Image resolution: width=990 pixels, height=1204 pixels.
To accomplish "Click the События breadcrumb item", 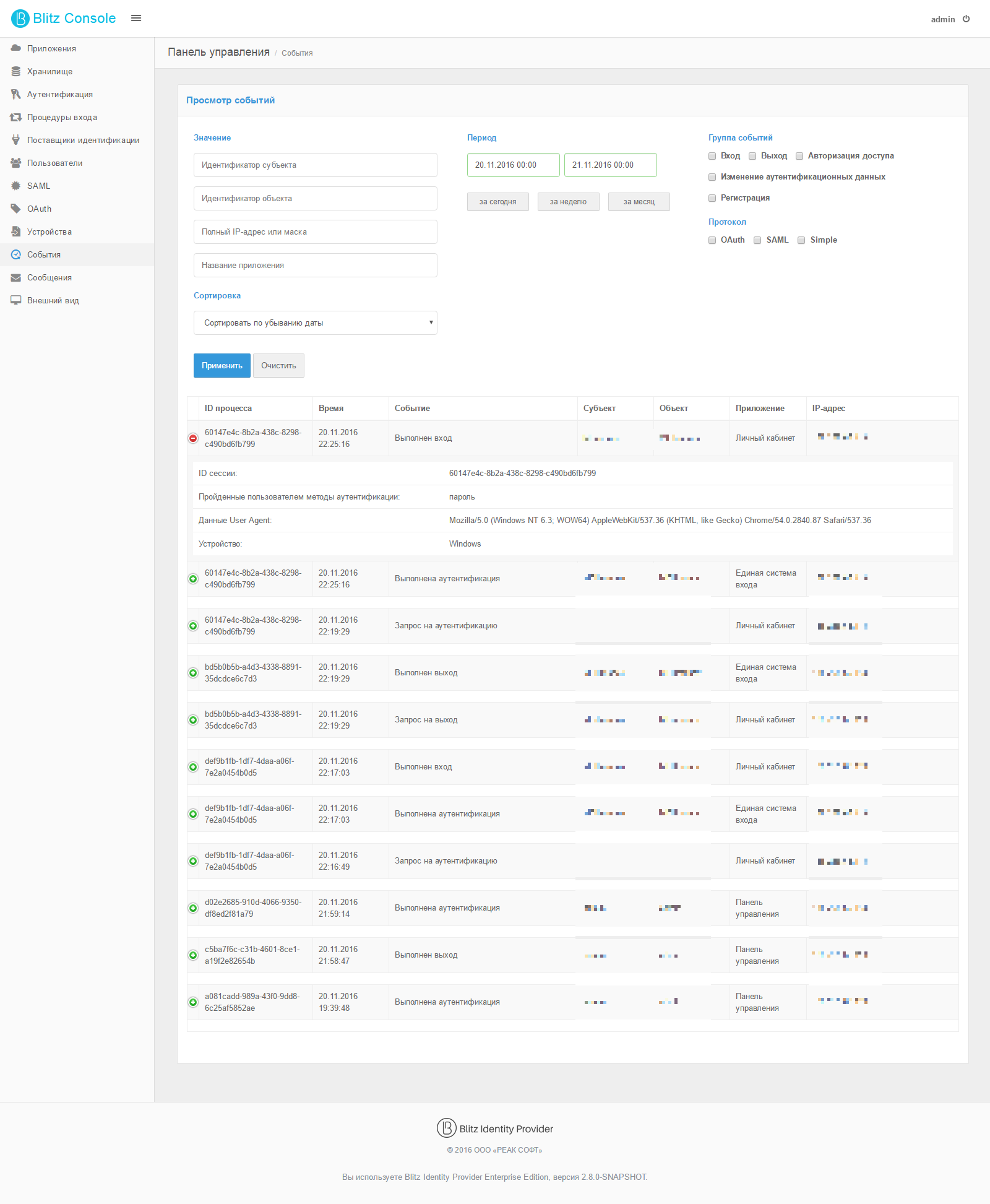I will (x=297, y=53).
